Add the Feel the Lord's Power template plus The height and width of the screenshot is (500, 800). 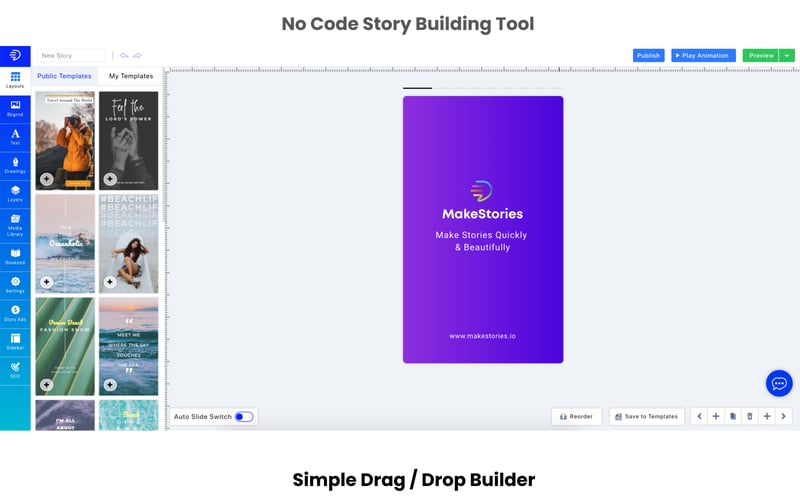(x=110, y=179)
